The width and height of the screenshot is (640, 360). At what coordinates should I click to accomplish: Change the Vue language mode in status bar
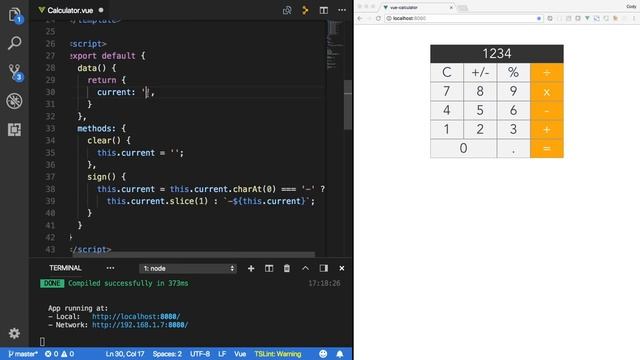240,354
